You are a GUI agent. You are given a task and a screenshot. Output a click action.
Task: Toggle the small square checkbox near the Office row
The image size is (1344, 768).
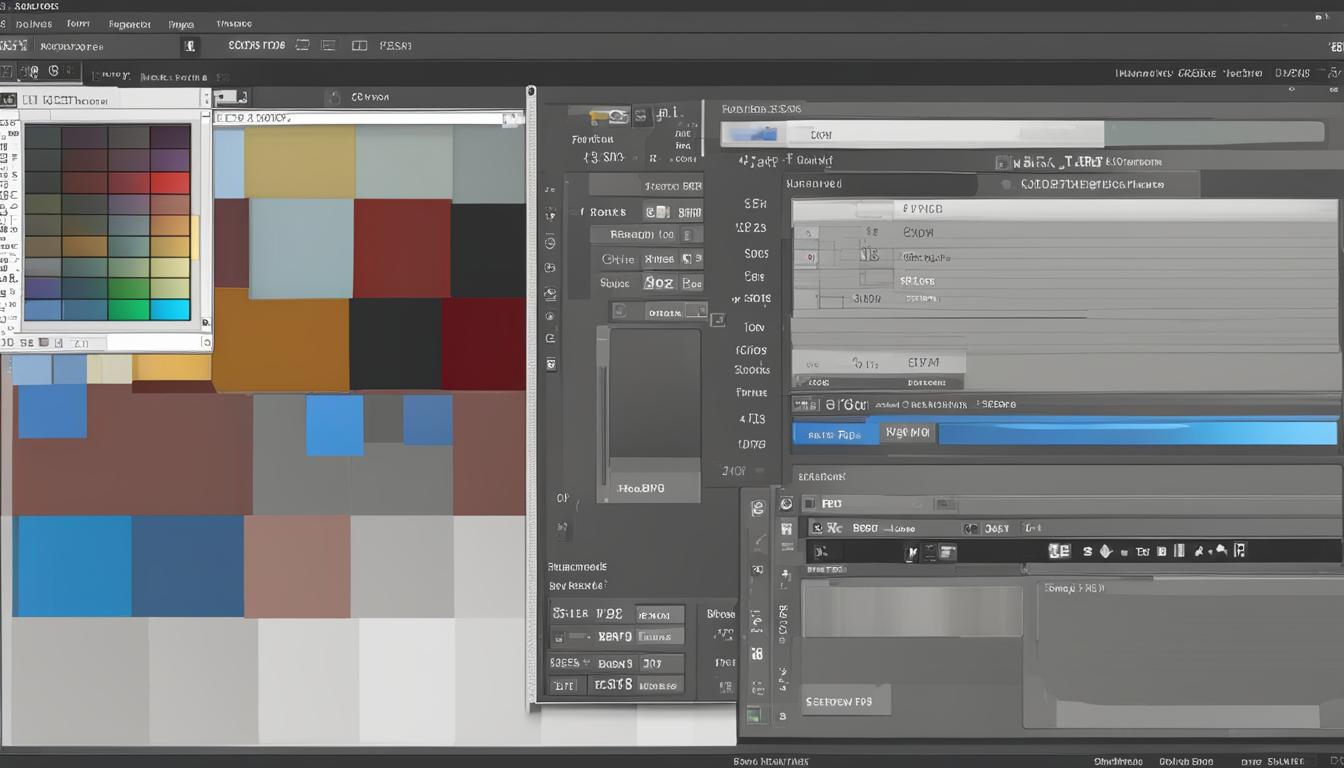pos(684,257)
